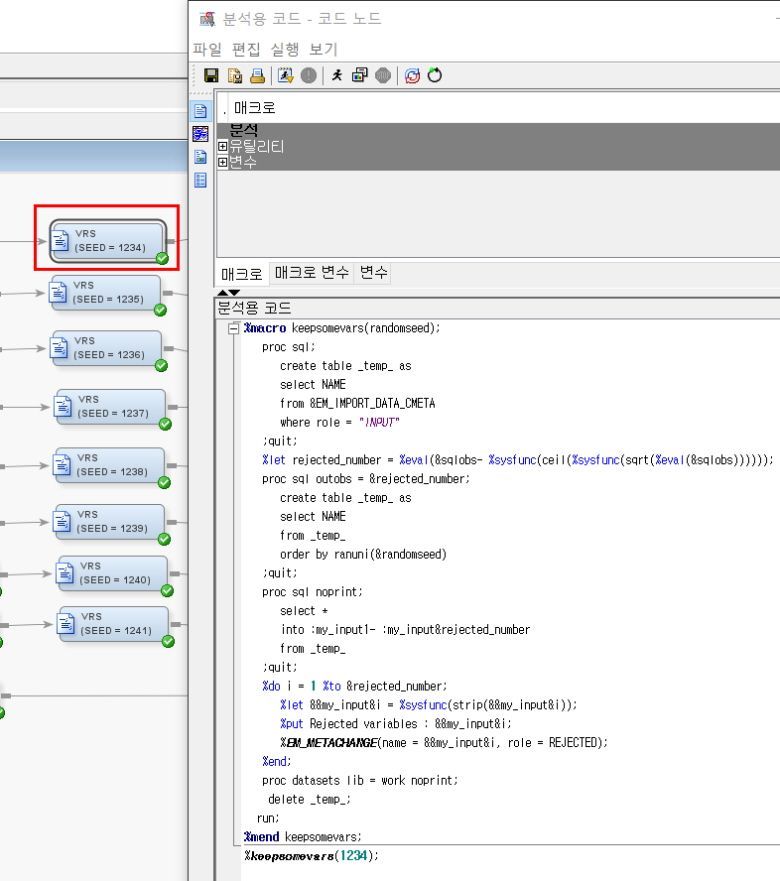
Task: Click the Print icon in toolbar
Action: [x=257, y=76]
